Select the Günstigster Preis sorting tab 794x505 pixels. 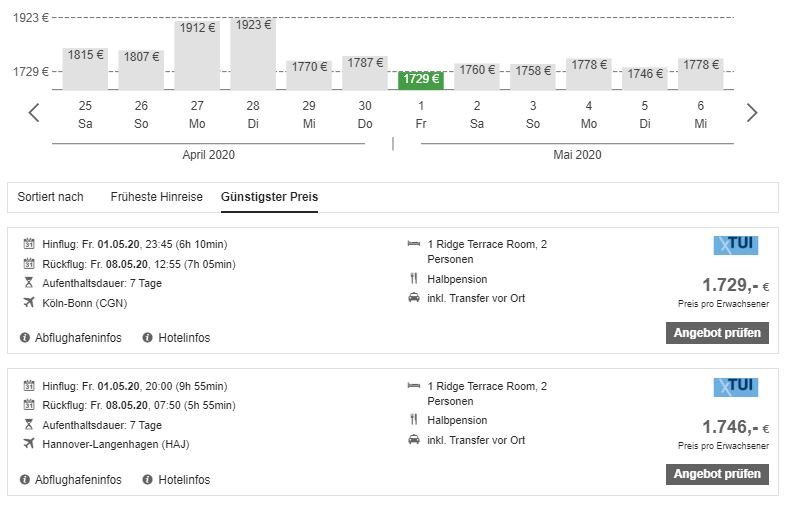point(269,197)
